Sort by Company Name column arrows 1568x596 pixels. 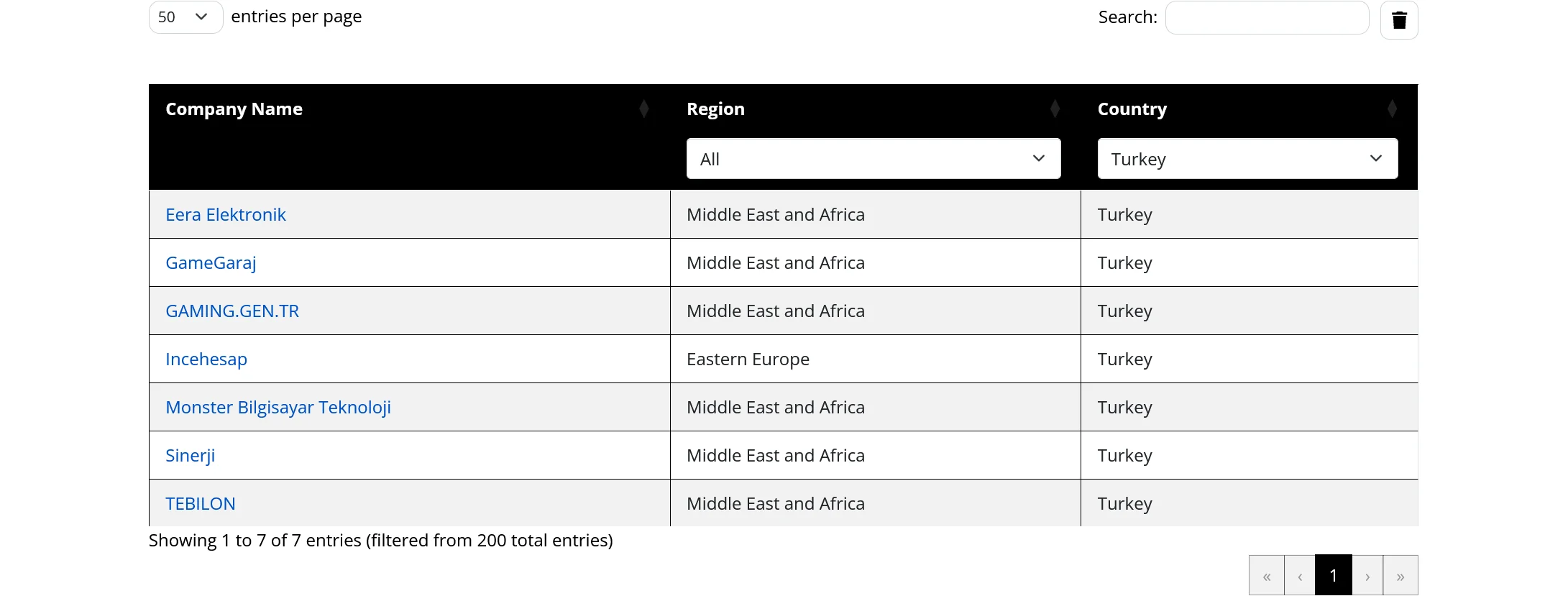point(644,109)
